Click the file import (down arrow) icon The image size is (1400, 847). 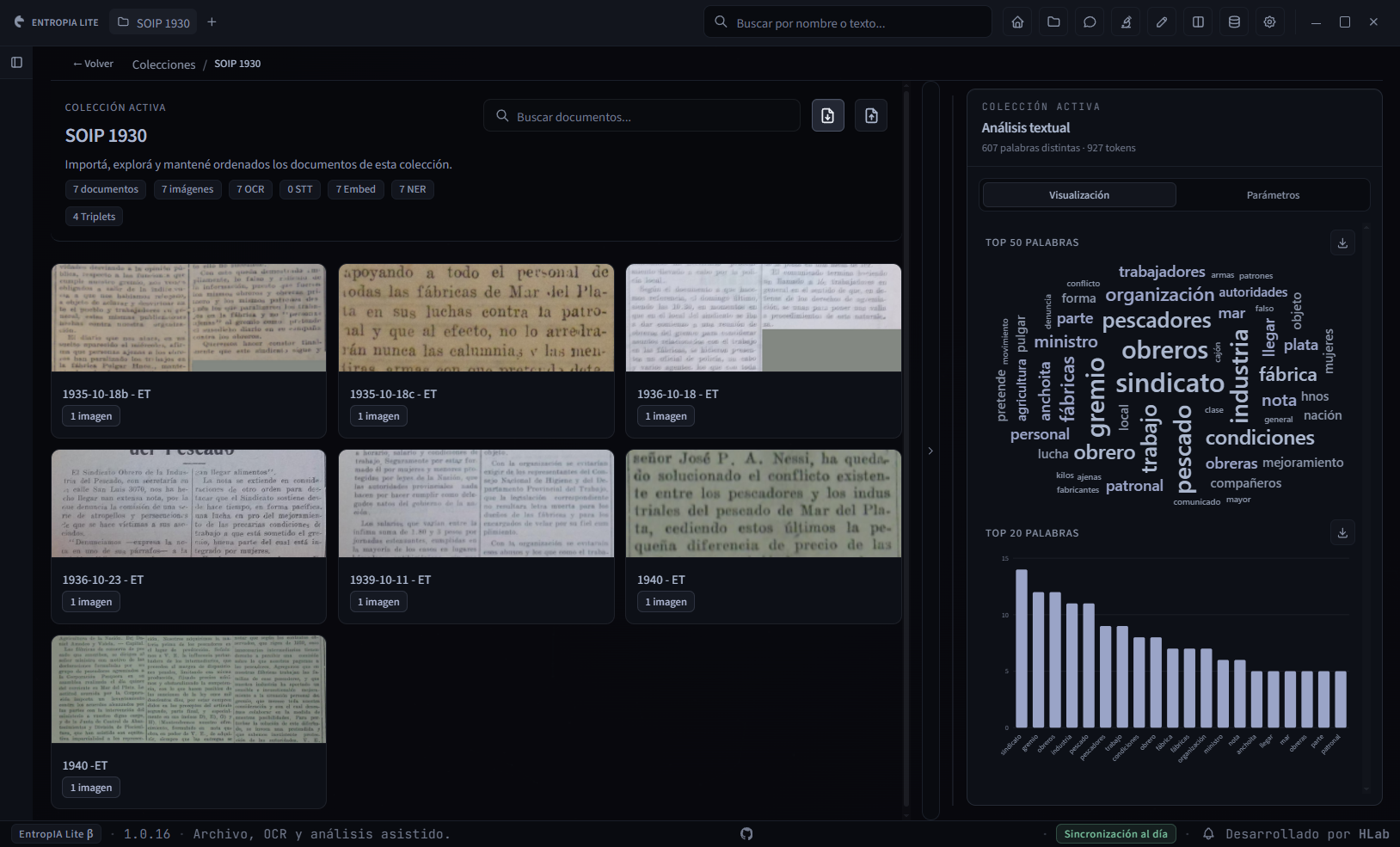[x=828, y=115]
